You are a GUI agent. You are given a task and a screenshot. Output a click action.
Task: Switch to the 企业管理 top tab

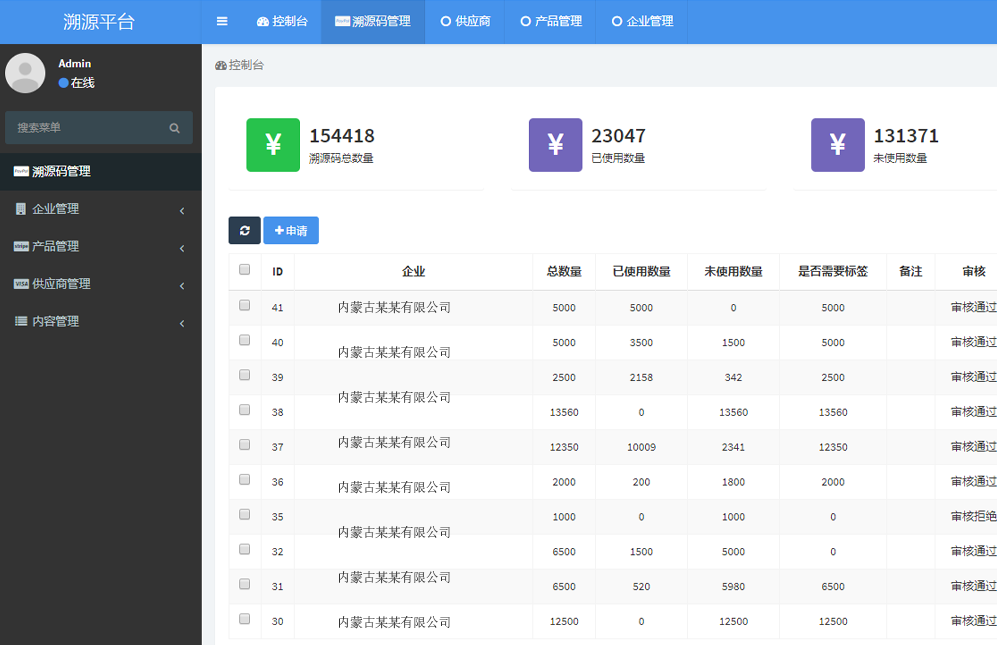pos(642,21)
